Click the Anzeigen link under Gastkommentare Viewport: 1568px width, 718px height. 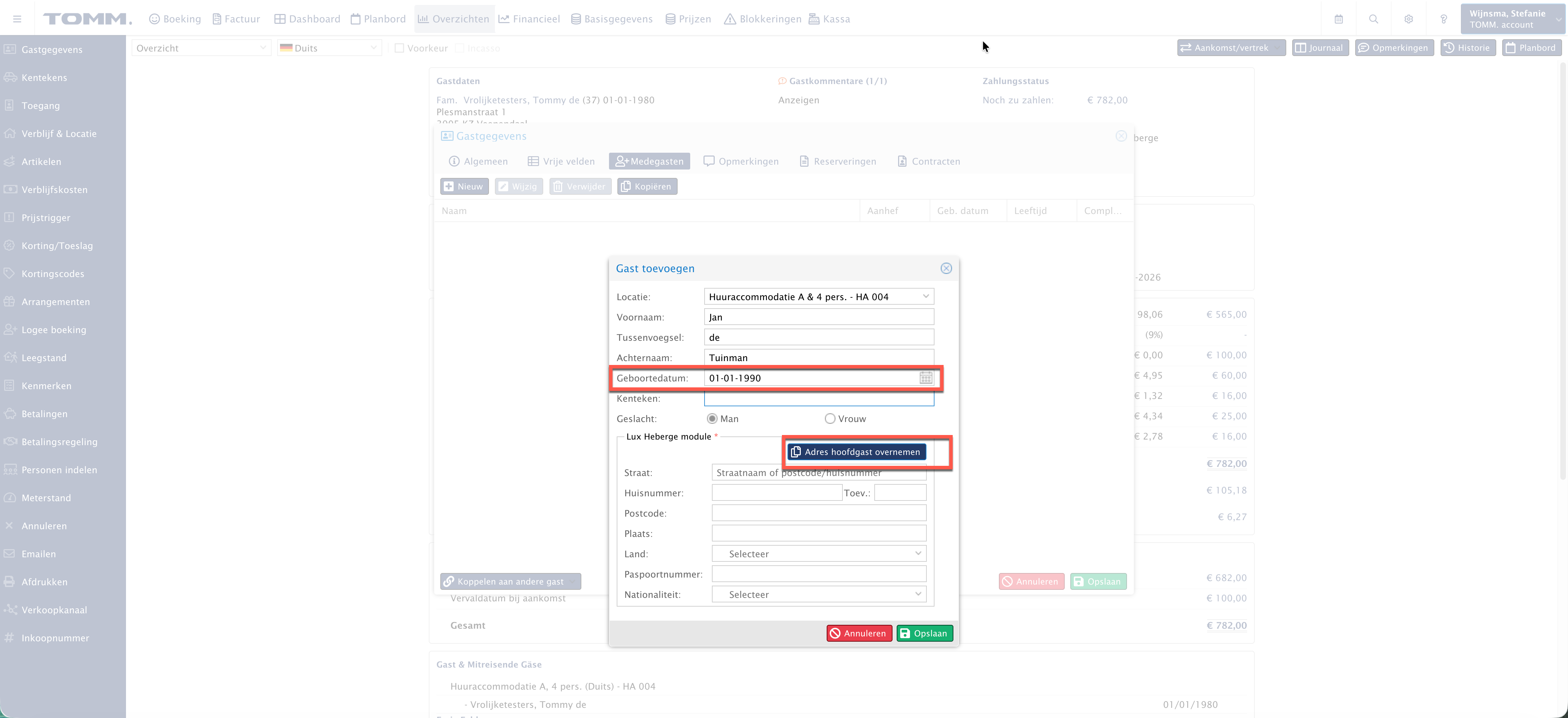point(798,100)
